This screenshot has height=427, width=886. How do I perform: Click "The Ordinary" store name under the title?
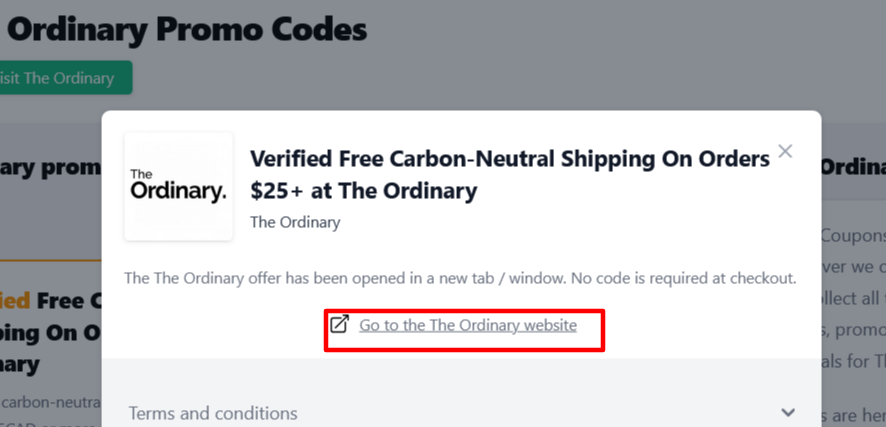[295, 222]
